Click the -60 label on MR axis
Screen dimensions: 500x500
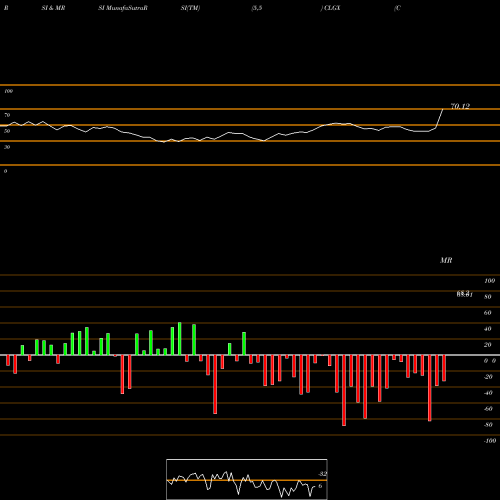click(x=488, y=409)
